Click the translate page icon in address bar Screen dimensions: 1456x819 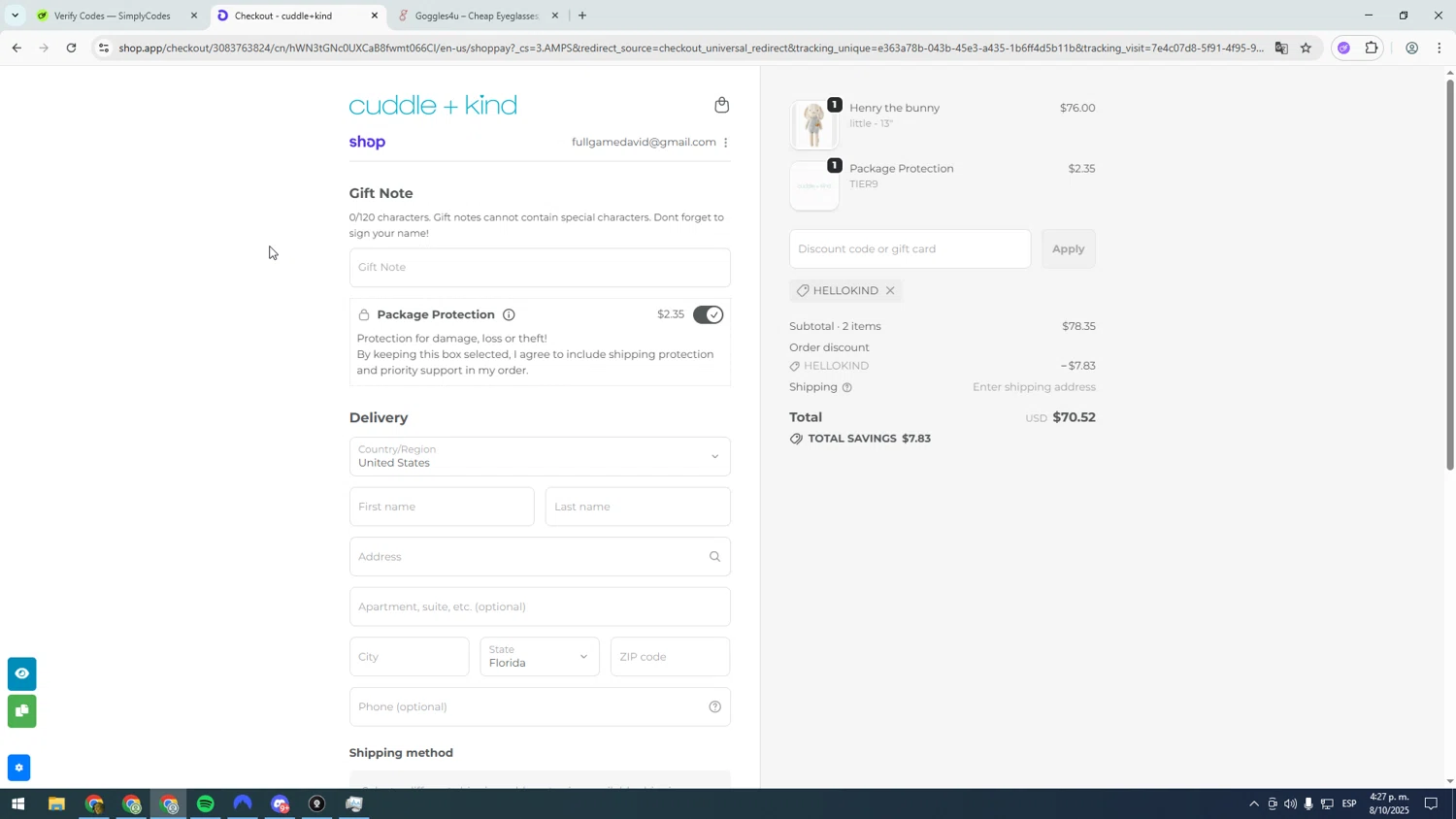[1281, 48]
